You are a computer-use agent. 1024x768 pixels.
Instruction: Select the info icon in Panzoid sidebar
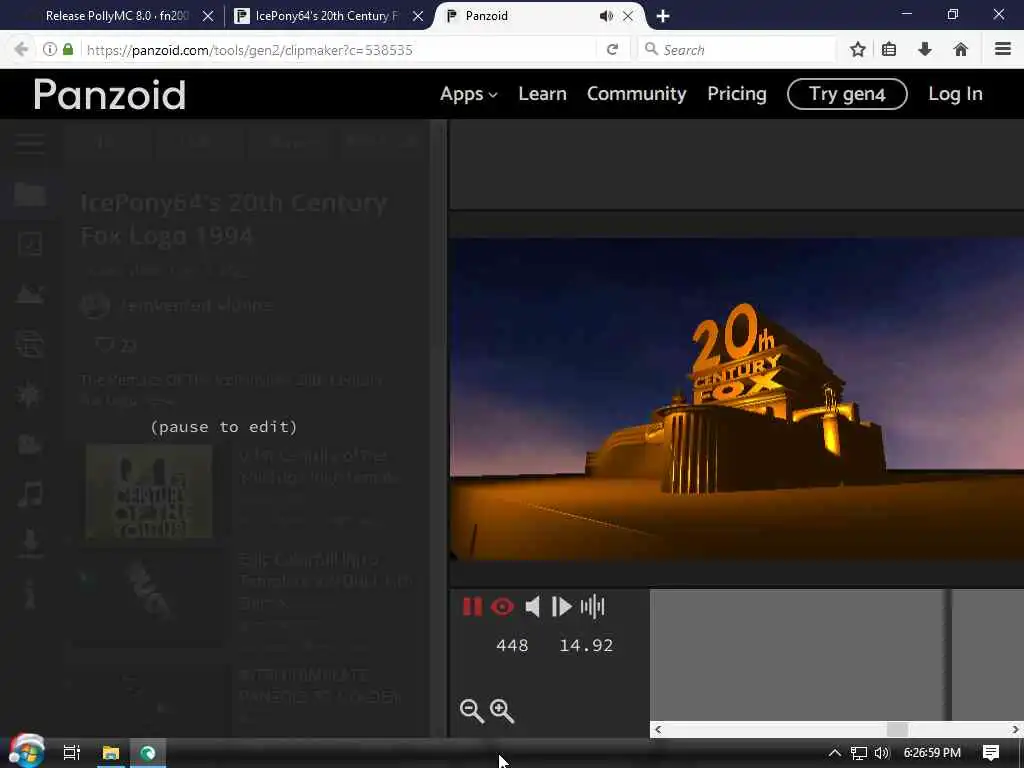point(30,593)
